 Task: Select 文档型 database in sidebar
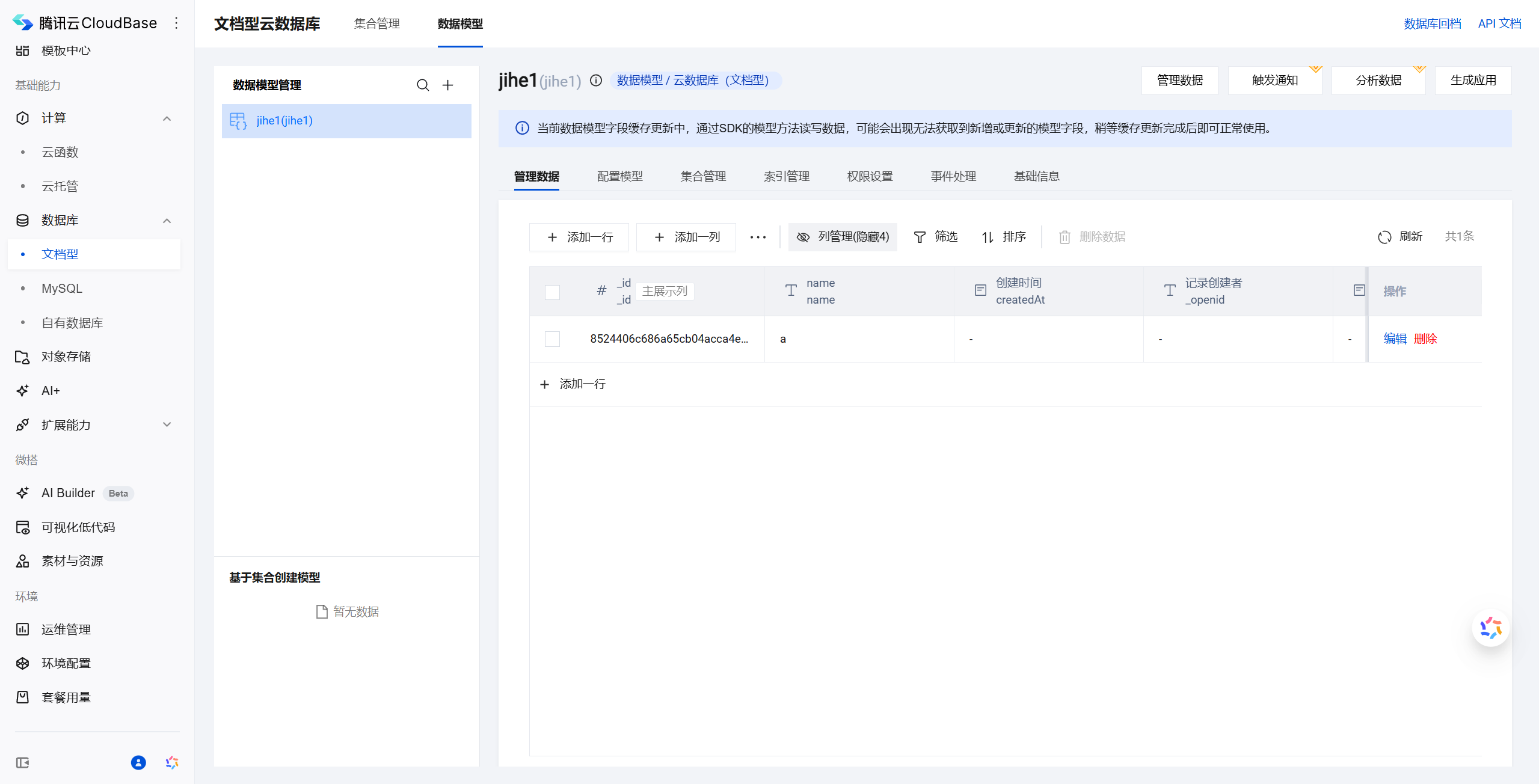click(x=94, y=254)
